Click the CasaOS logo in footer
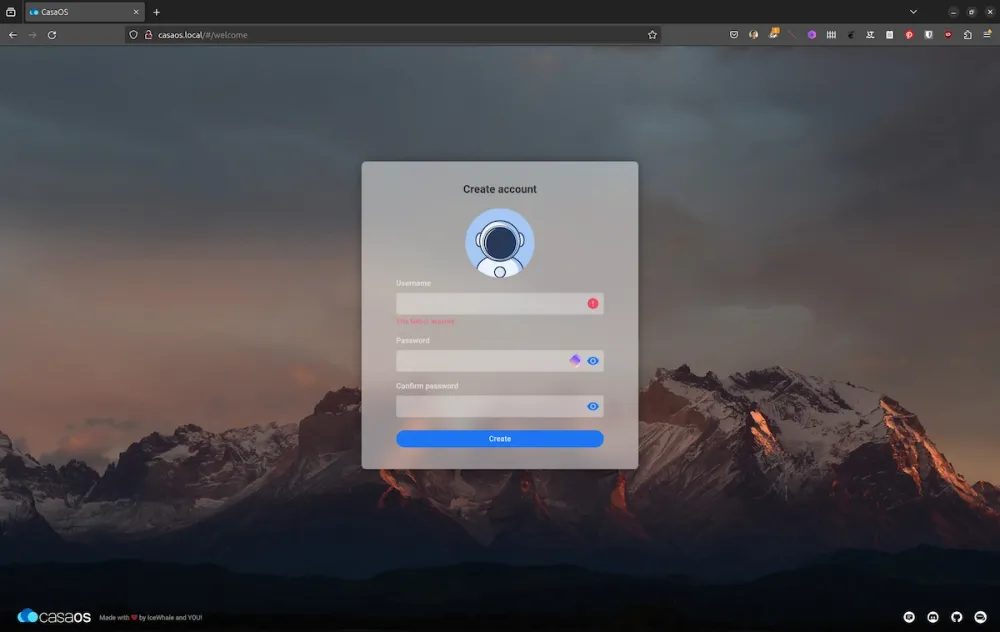The height and width of the screenshot is (632, 1000). click(54, 617)
